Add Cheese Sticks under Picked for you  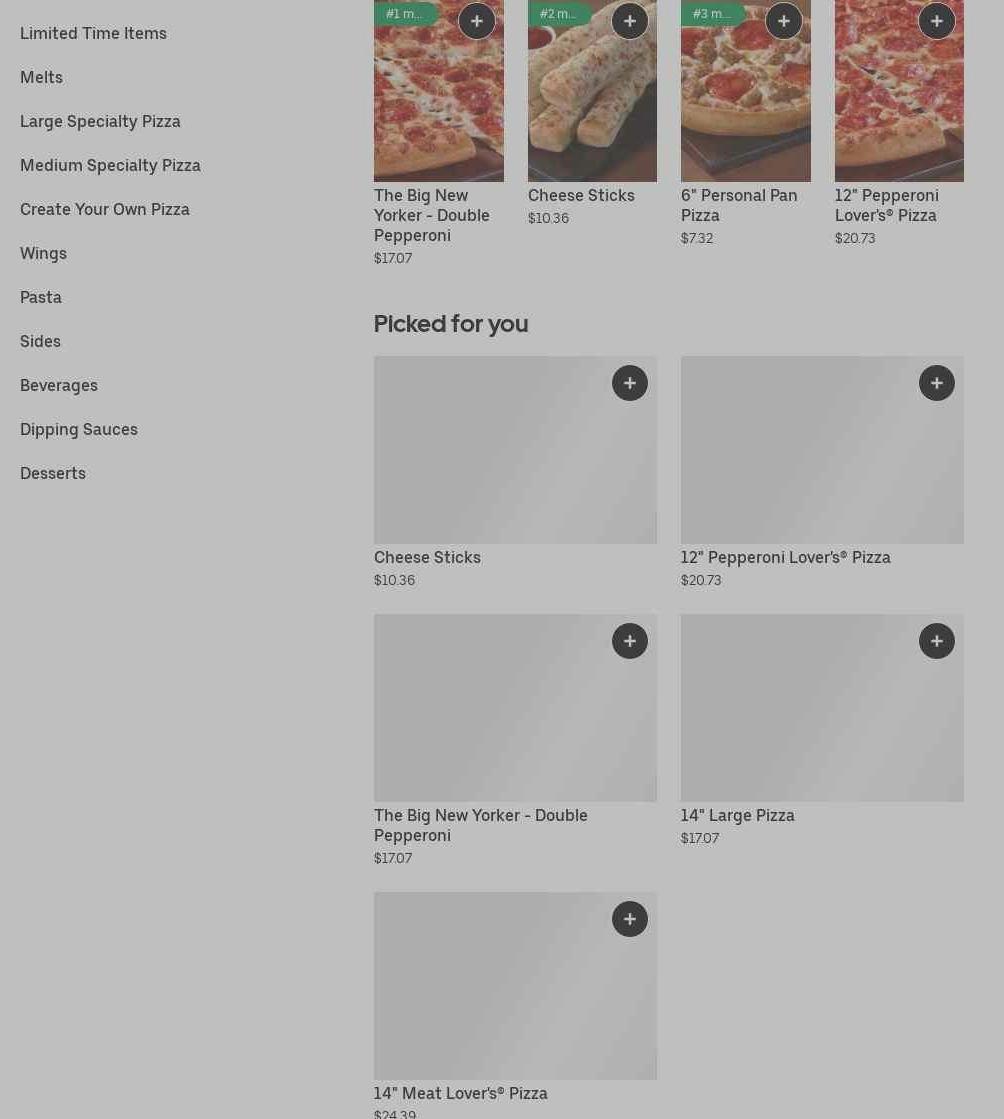(630, 383)
